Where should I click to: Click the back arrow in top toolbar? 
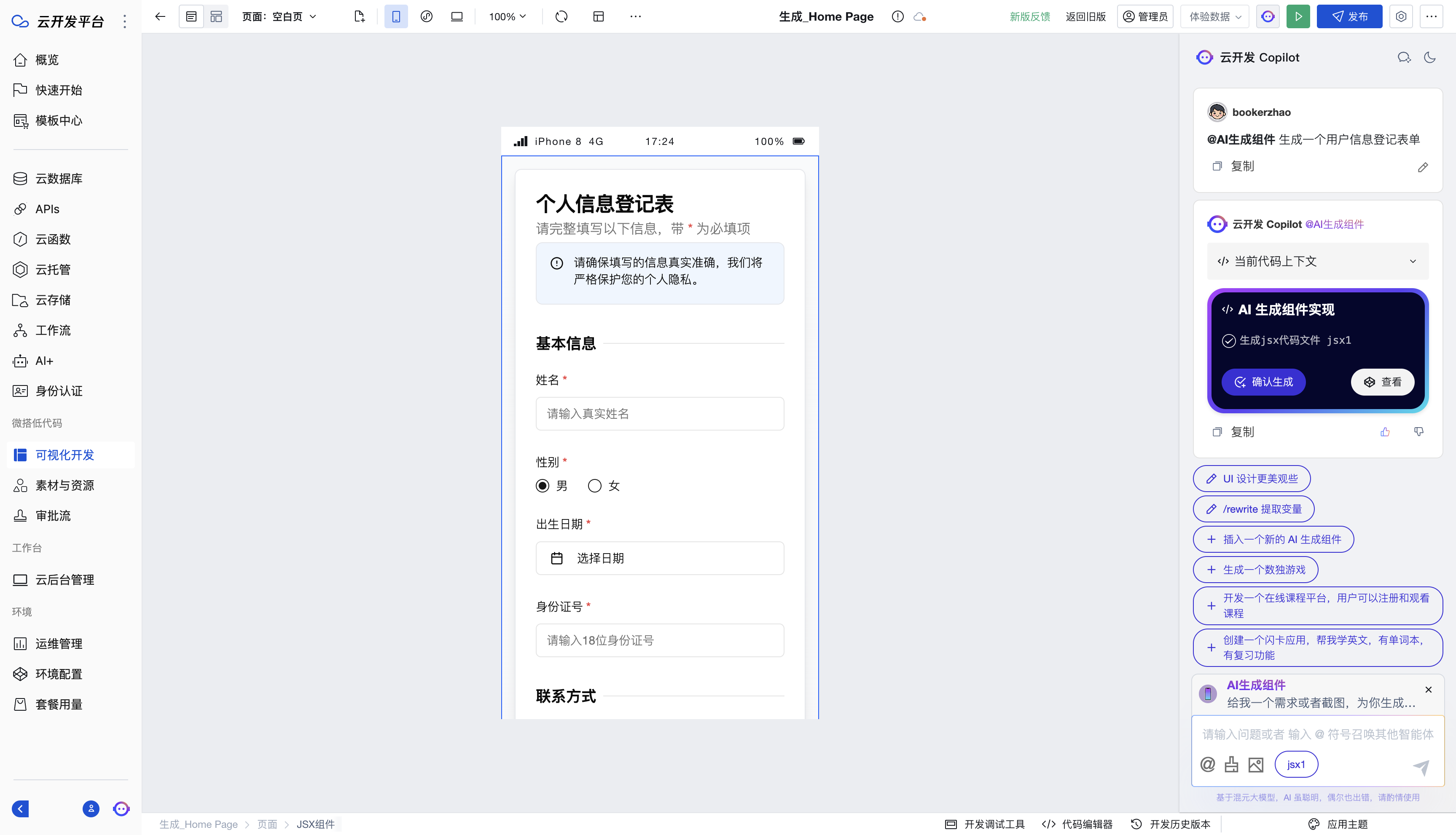pos(160,16)
